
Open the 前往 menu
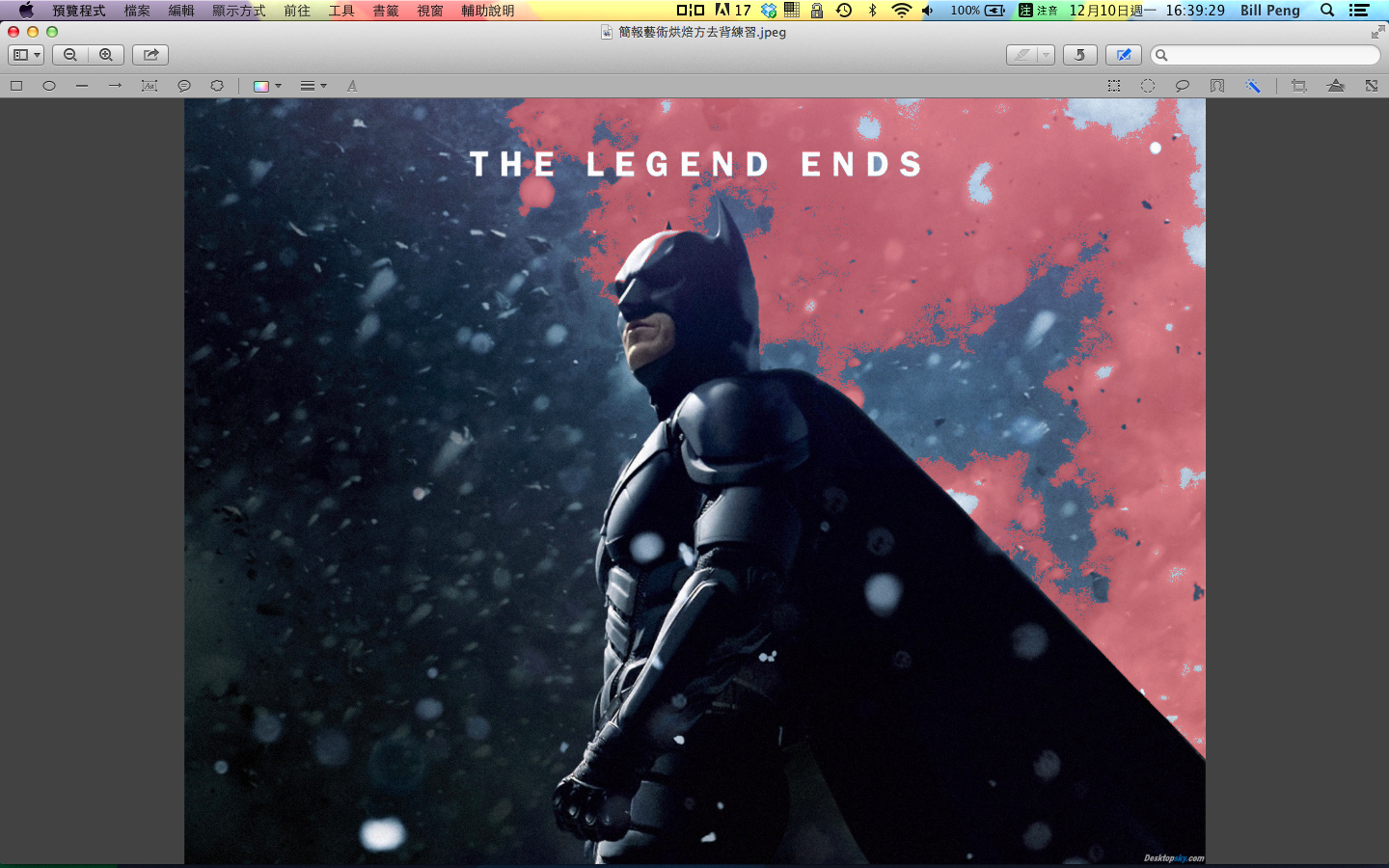point(297,11)
